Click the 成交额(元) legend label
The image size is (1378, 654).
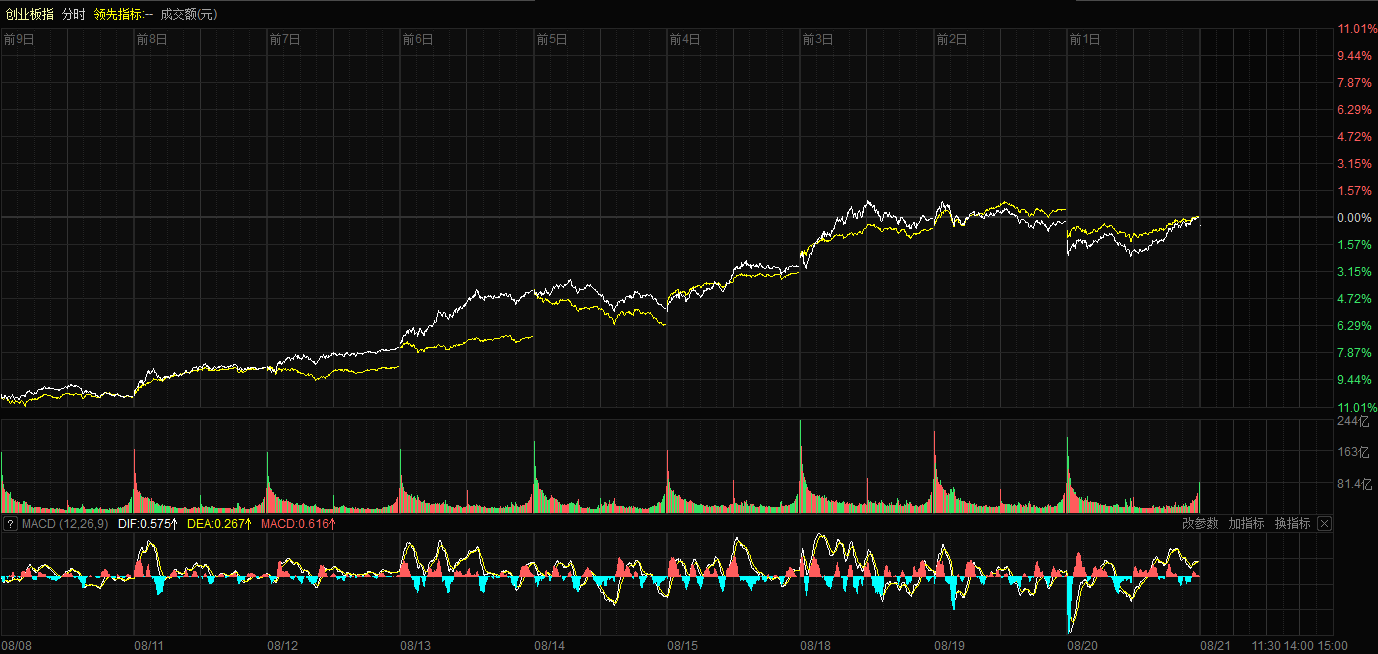tap(189, 14)
